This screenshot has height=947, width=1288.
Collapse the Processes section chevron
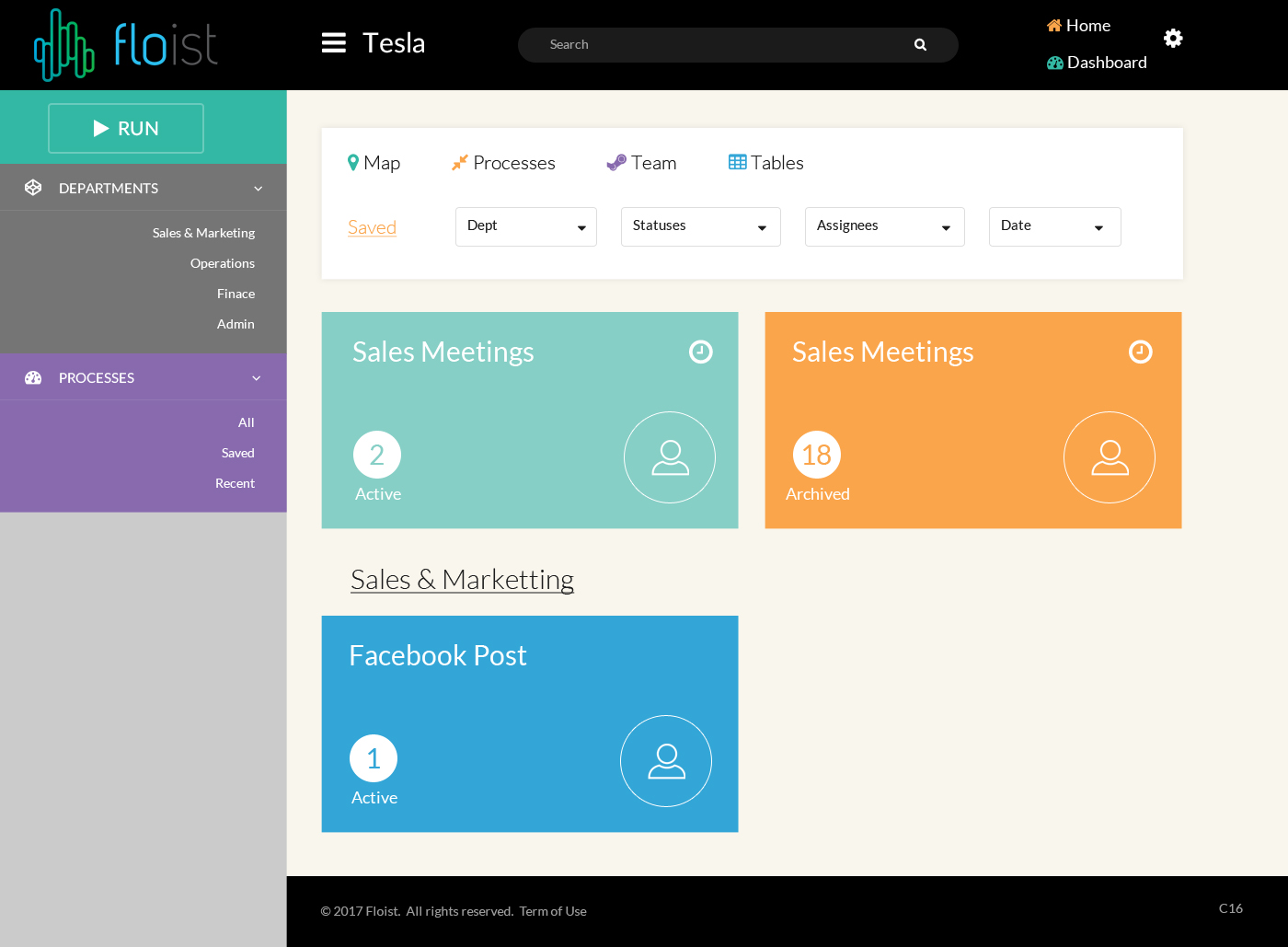(x=257, y=378)
